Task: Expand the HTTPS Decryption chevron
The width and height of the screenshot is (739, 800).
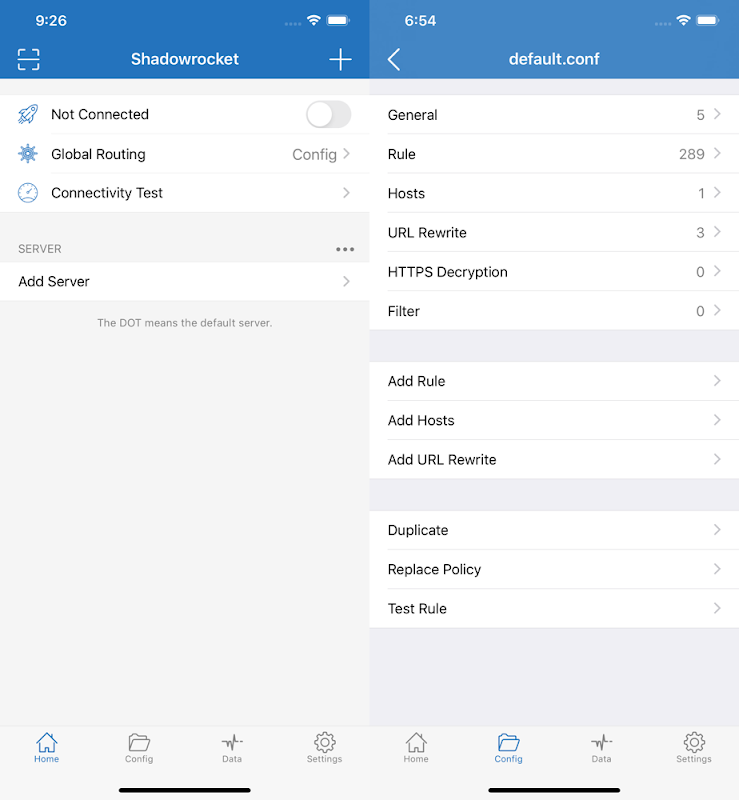Action: (717, 271)
